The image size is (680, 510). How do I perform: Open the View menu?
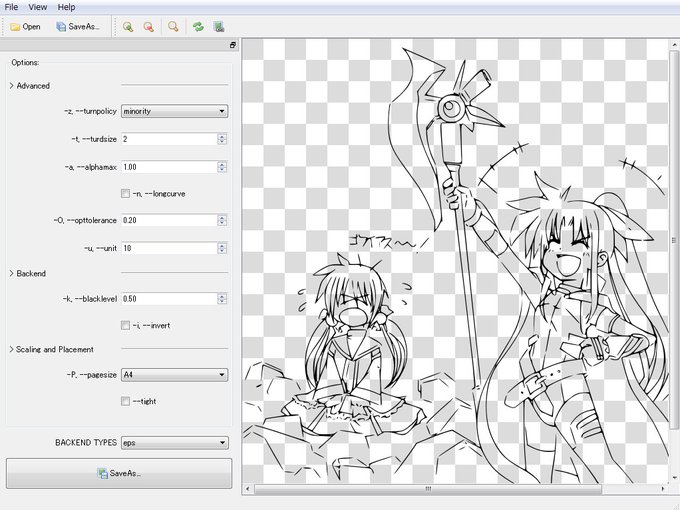pyautogui.click(x=38, y=7)
